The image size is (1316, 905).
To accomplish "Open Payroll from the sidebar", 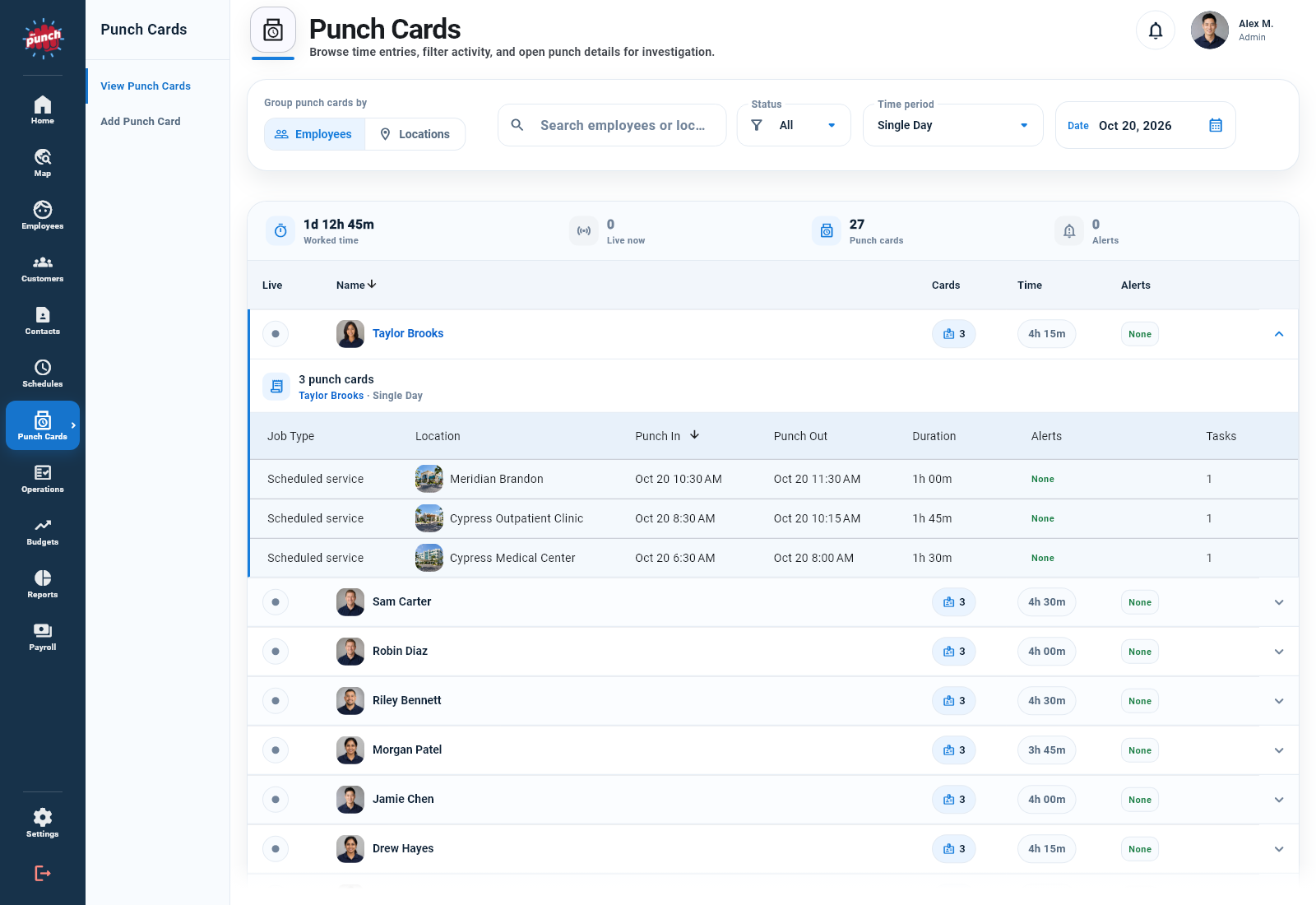I will coord(43,637).
